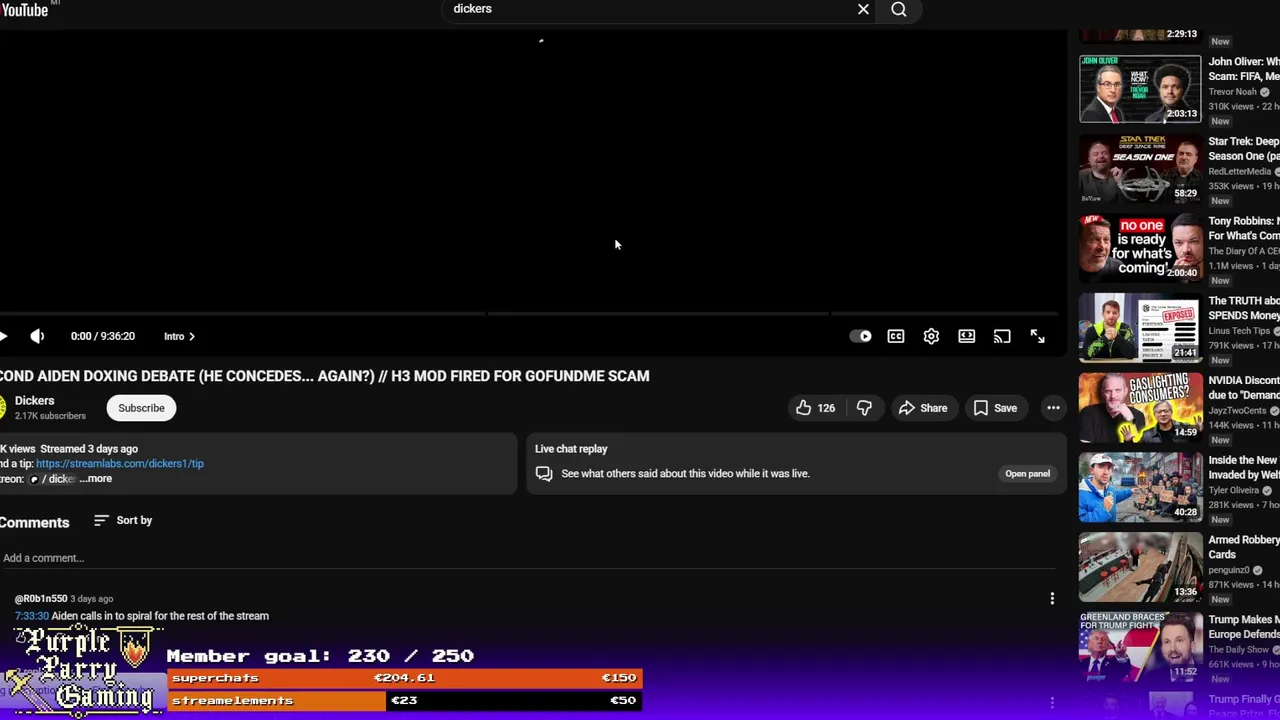Open the Star Trek Deep Space Nine thumbnail
Screen dimensions: 1280x720
tap(1140, 168)
